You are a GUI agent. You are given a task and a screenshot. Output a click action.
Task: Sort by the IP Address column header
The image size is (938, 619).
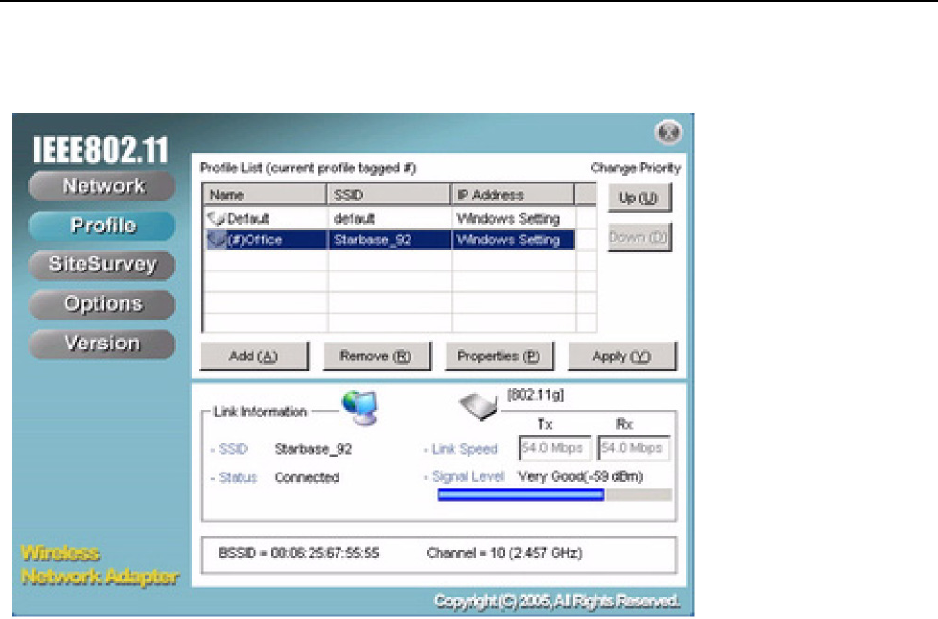click(x=513, y=194)
